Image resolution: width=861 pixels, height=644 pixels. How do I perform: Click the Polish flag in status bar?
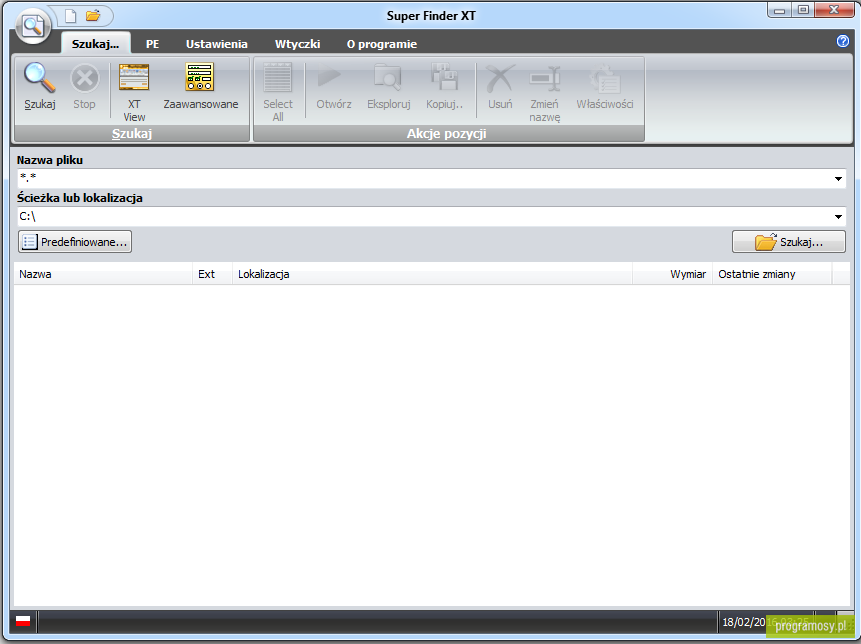(x=23, y=621)
